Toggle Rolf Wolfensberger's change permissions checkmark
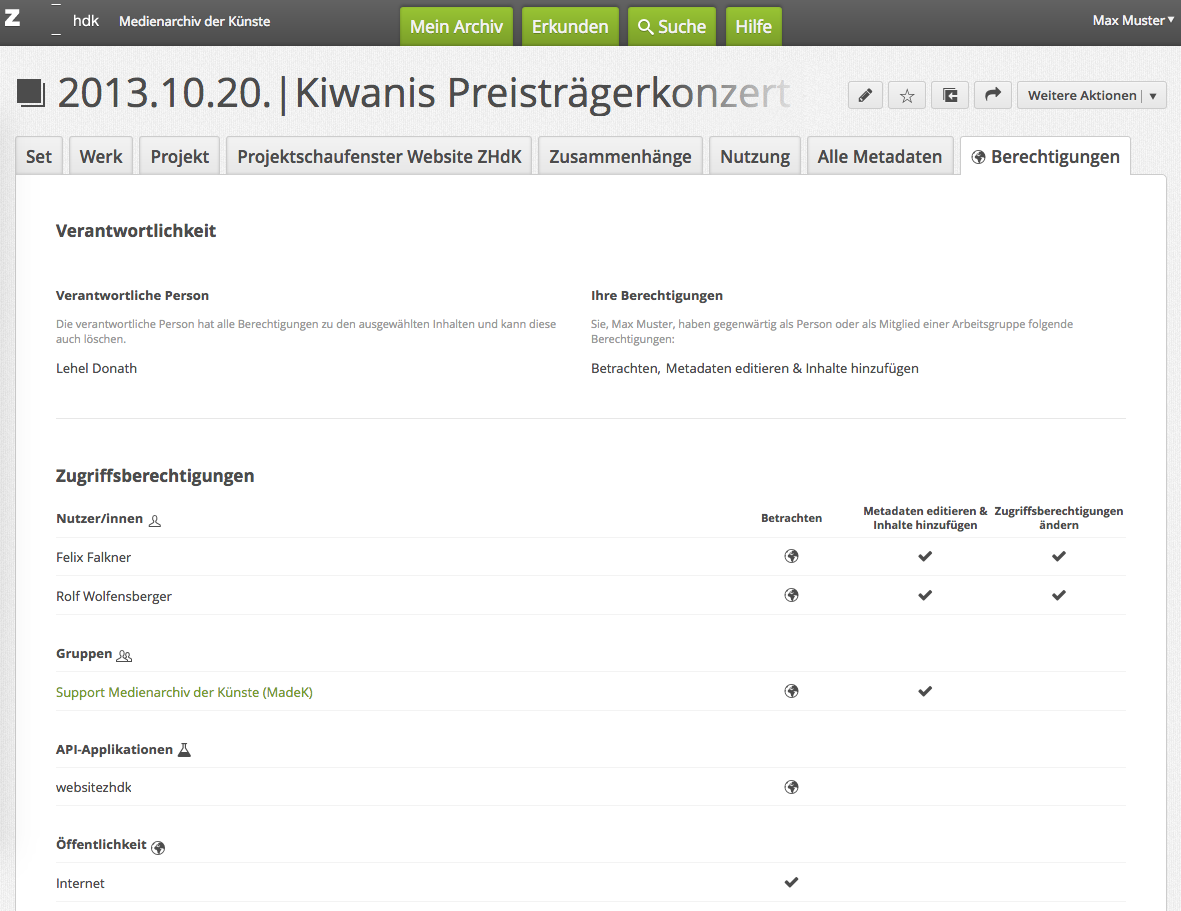The width and height of the screenshot is (1181, 911). click(1059, 595)
